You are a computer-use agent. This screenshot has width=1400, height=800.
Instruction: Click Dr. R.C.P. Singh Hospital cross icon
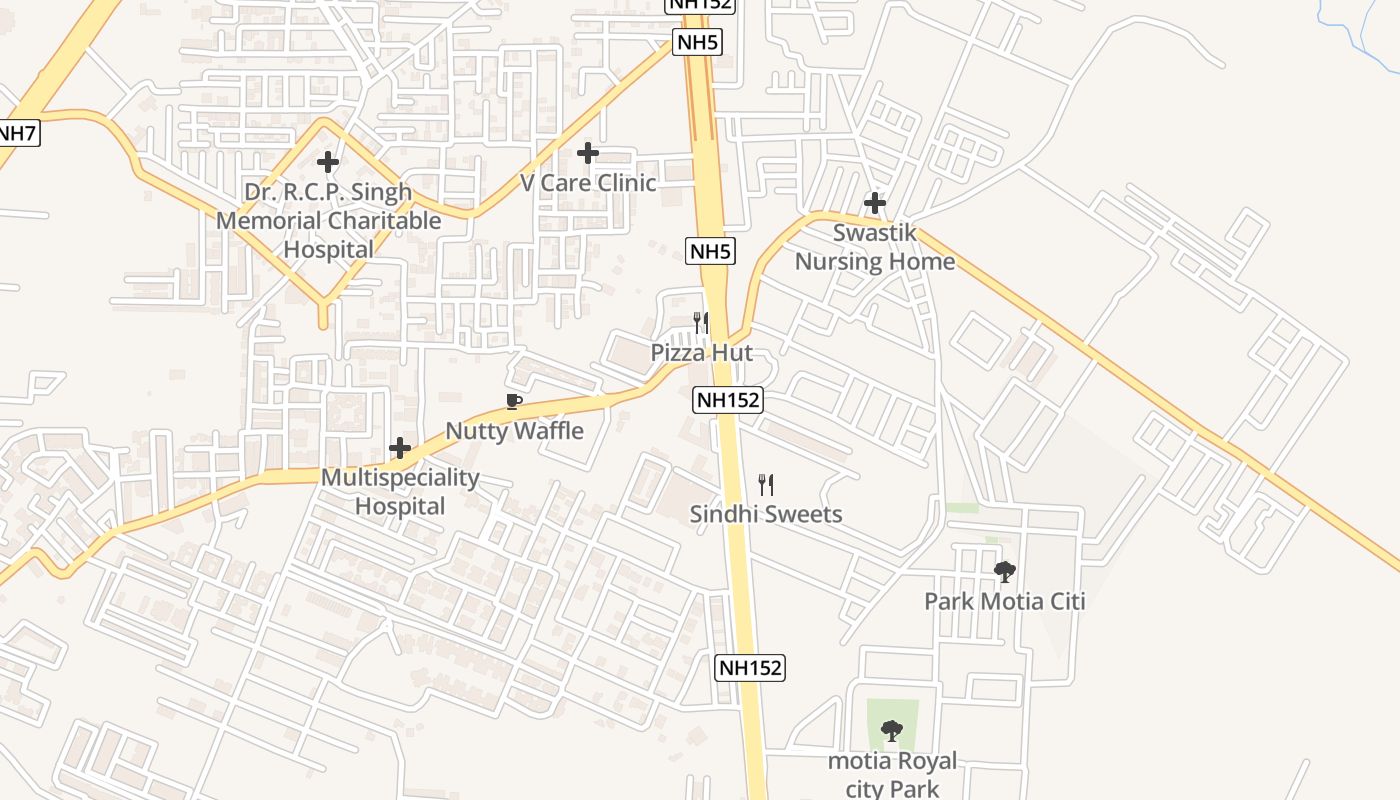coord(328,161)
